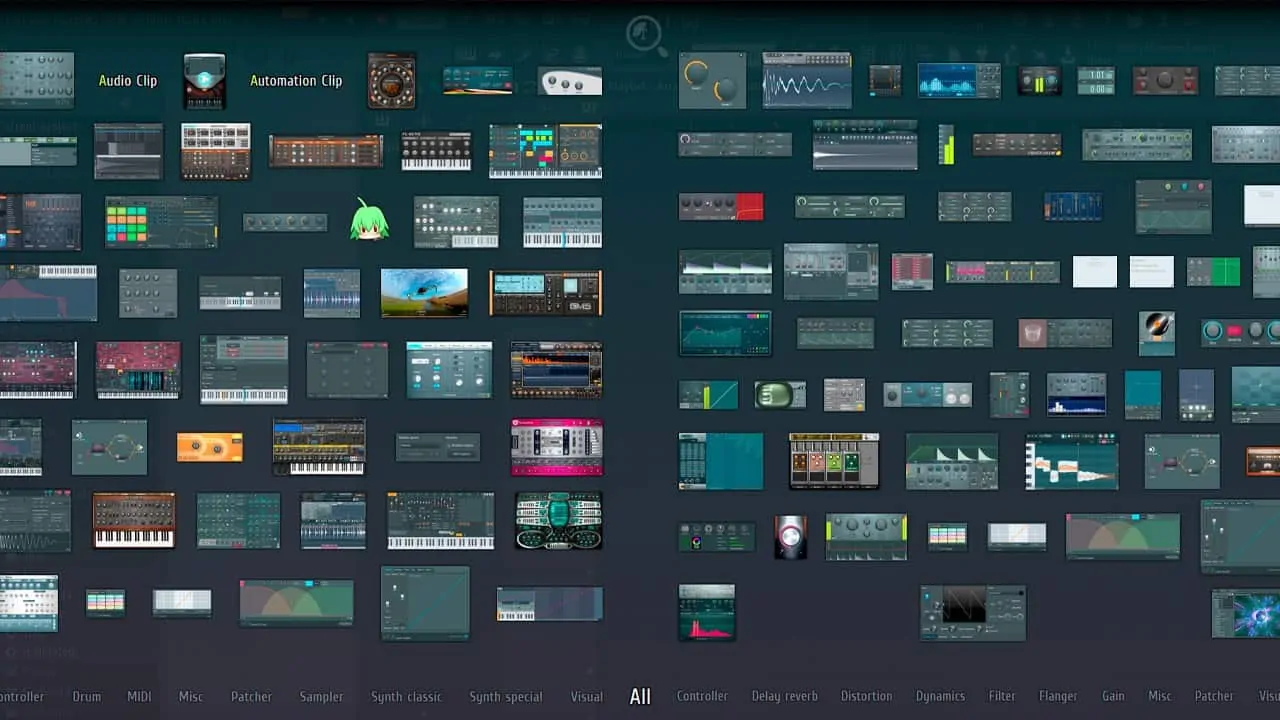
Task: Select the blue galaxy visualizer plugin
Action: point(1245,613)
